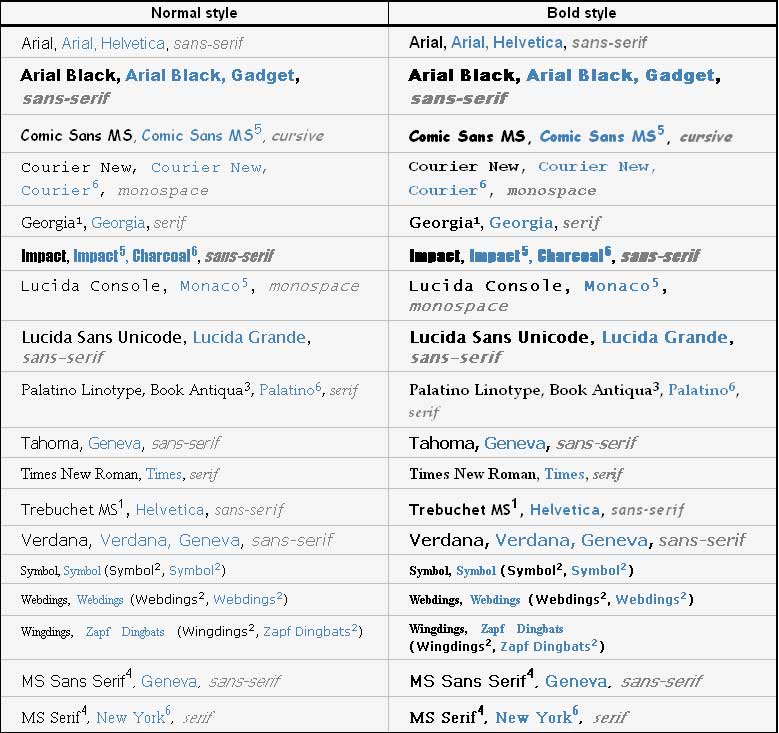Click the blue Verdana text in the normal column
The height and width of the screenshot is (733, 779).
(135, 540)
